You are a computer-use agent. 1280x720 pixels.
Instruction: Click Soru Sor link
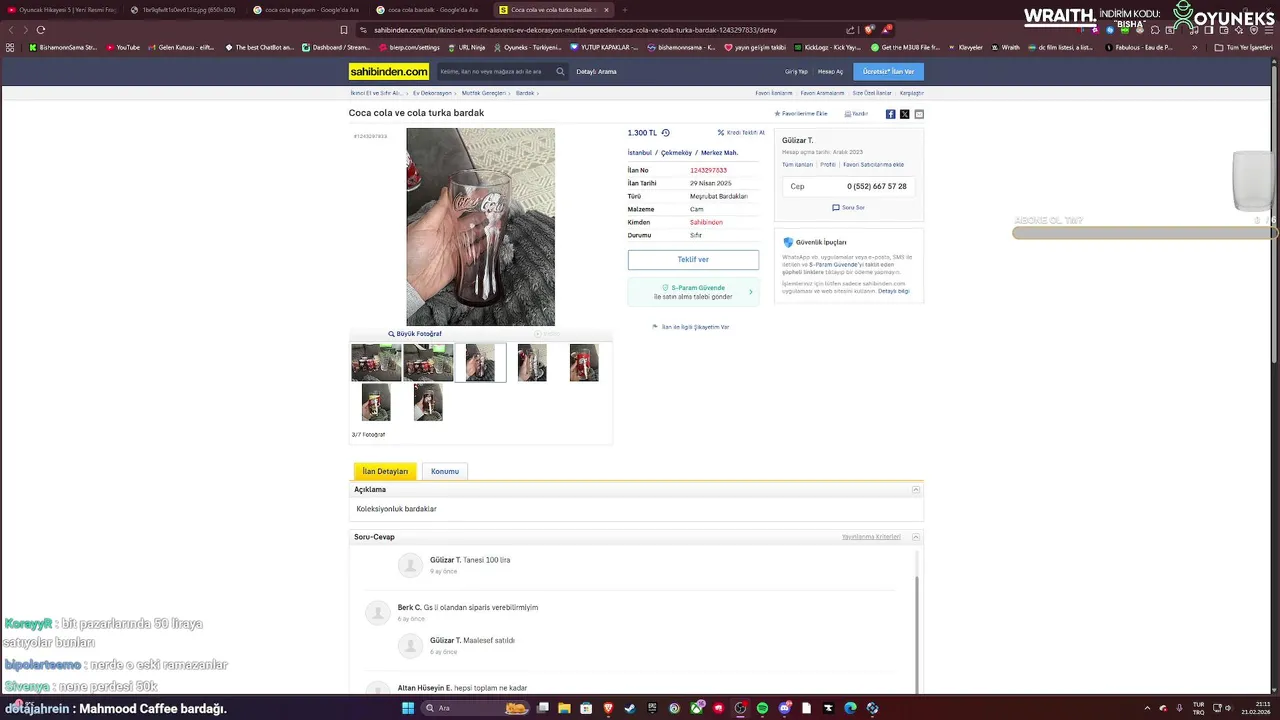[848, 208]
